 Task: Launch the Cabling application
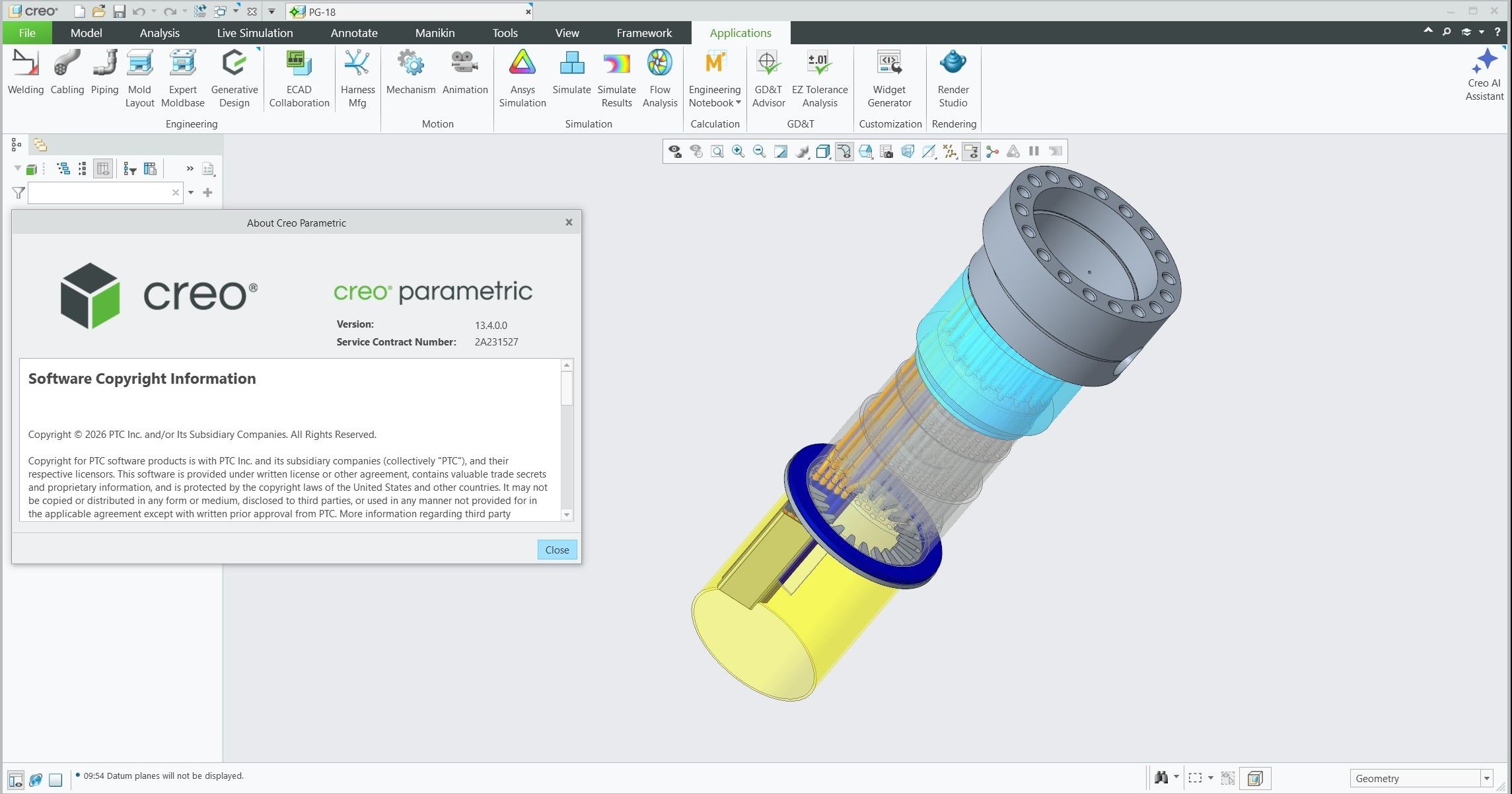(67, 73)
